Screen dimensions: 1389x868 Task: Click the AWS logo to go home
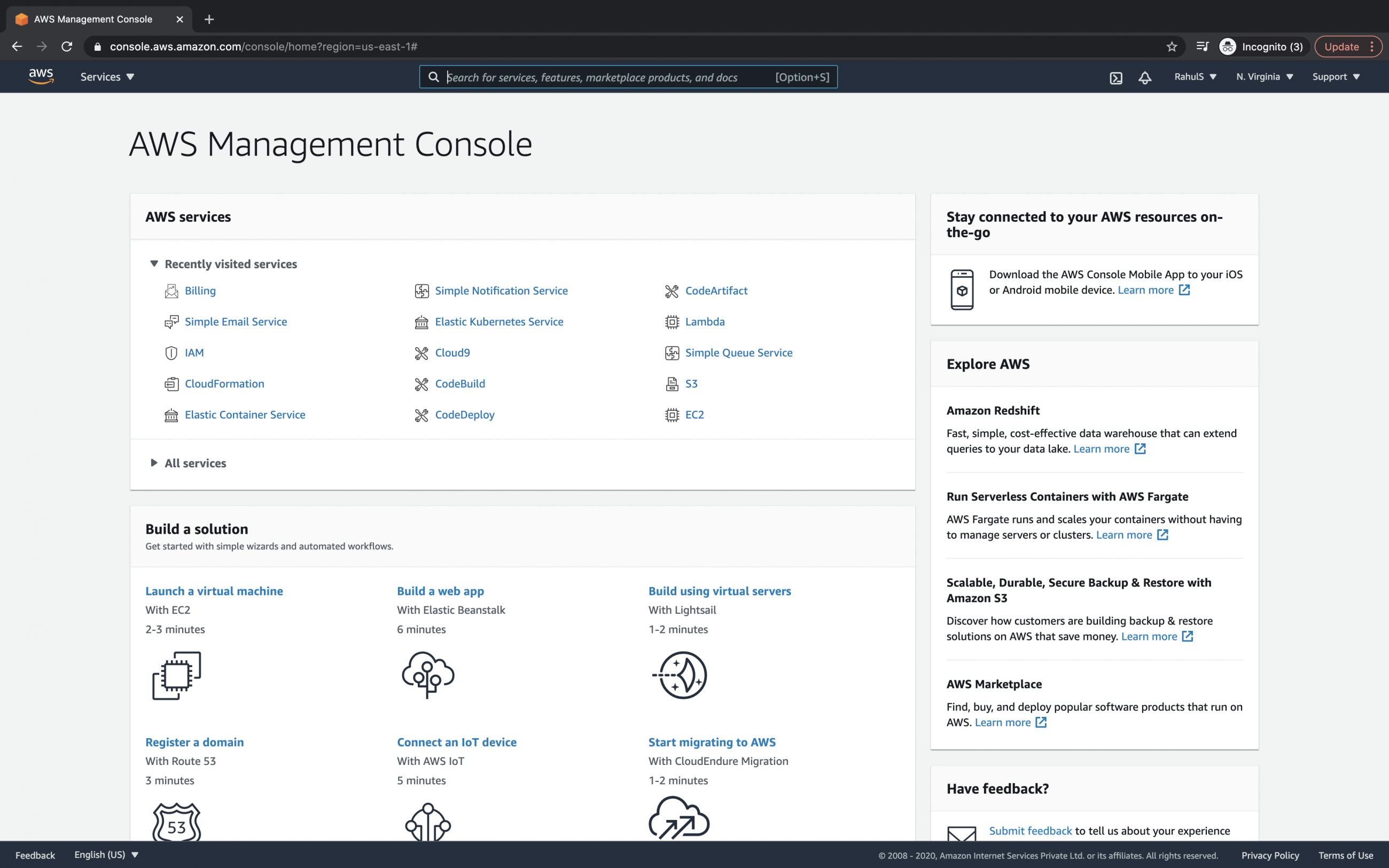40,76
